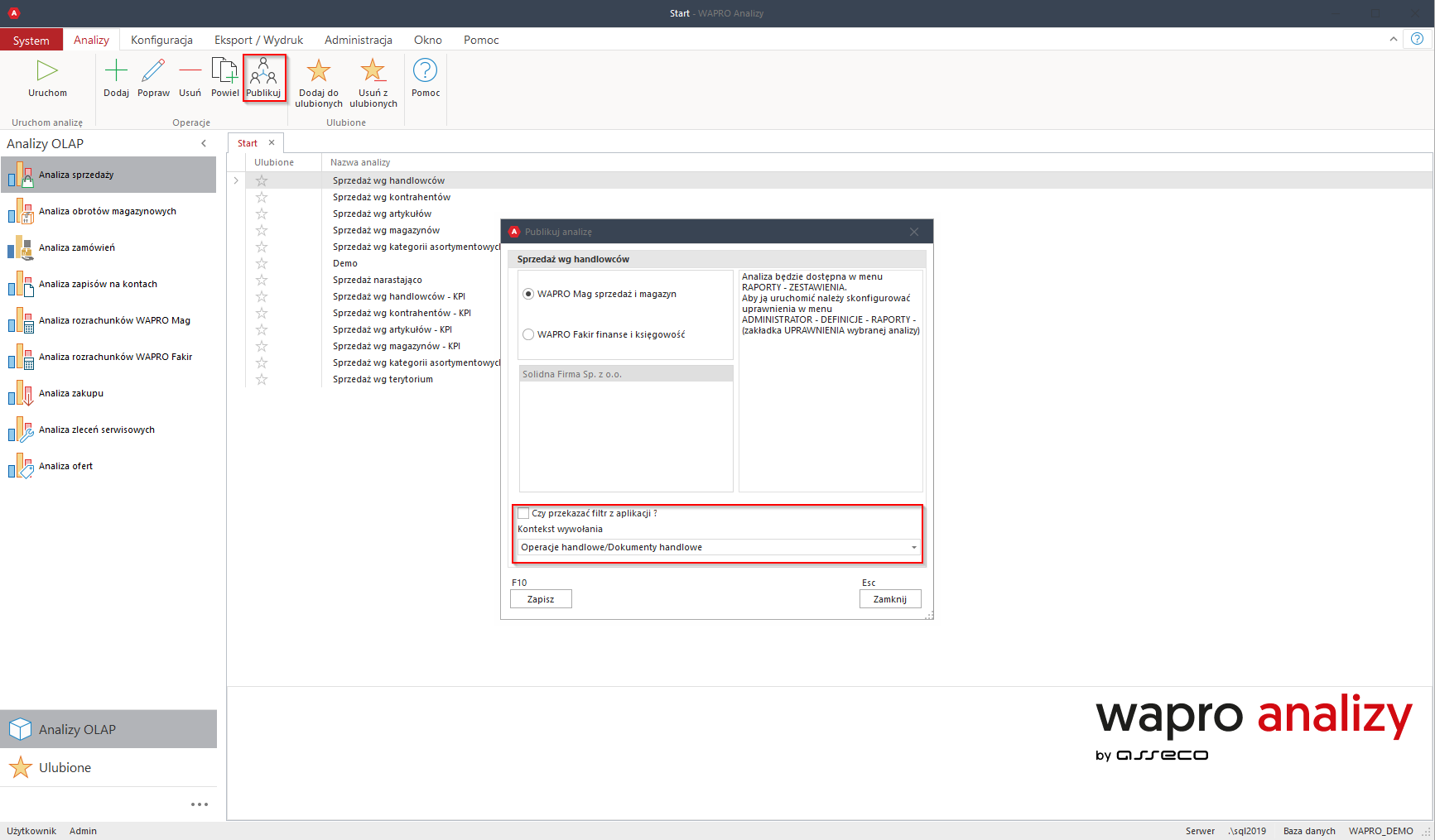Click the Usuń delete icon

pyautogui.click(x=190, y=71)
